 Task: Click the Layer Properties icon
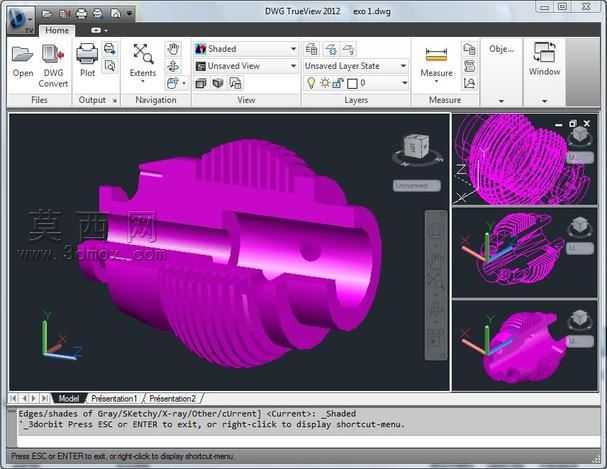click(x=311, y=49)
